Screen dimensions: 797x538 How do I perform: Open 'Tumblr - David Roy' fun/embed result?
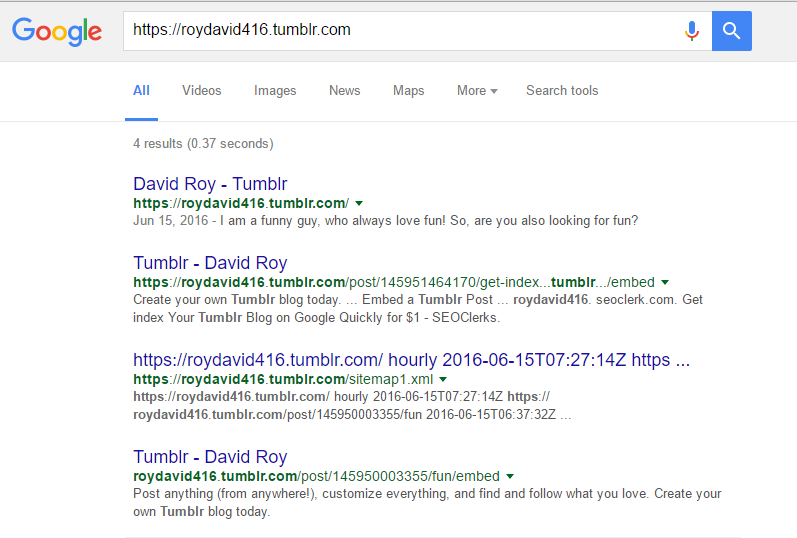[210, 457]
